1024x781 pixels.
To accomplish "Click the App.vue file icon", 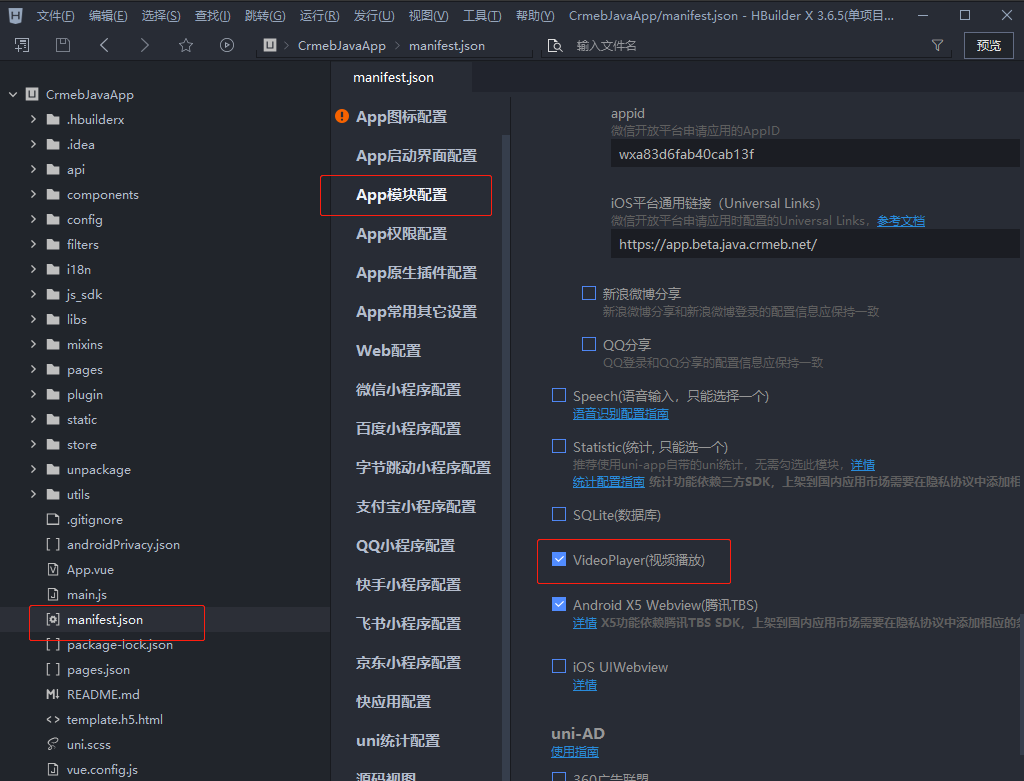I will pyautogui.click(x=53, y=569).
